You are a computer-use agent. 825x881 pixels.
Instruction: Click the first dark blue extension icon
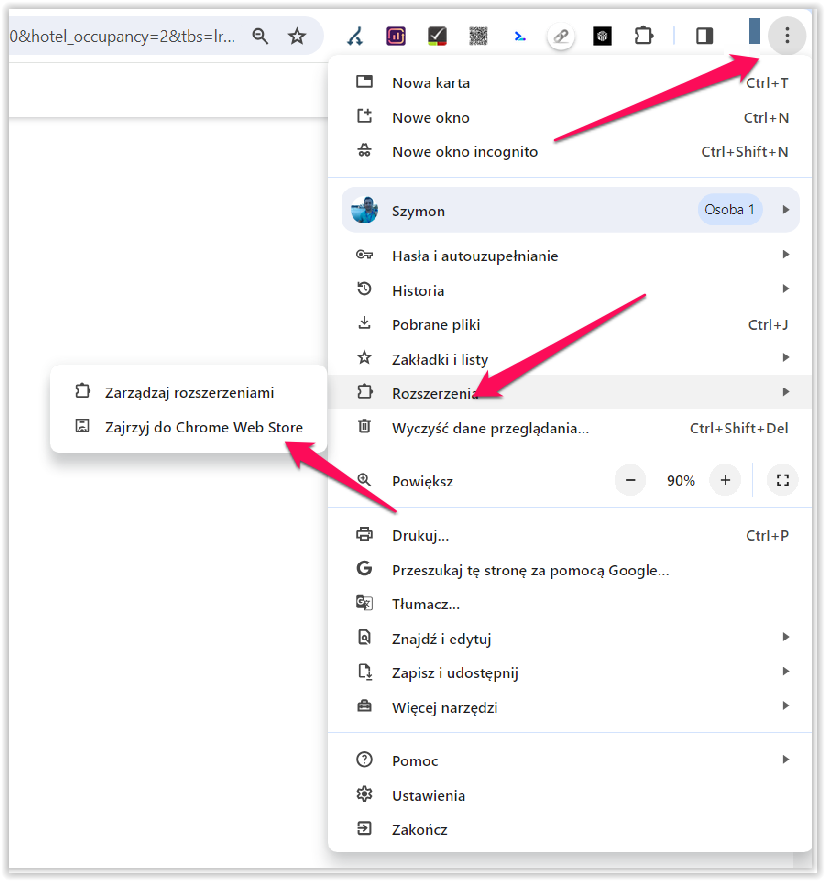[x=355, y=37]
